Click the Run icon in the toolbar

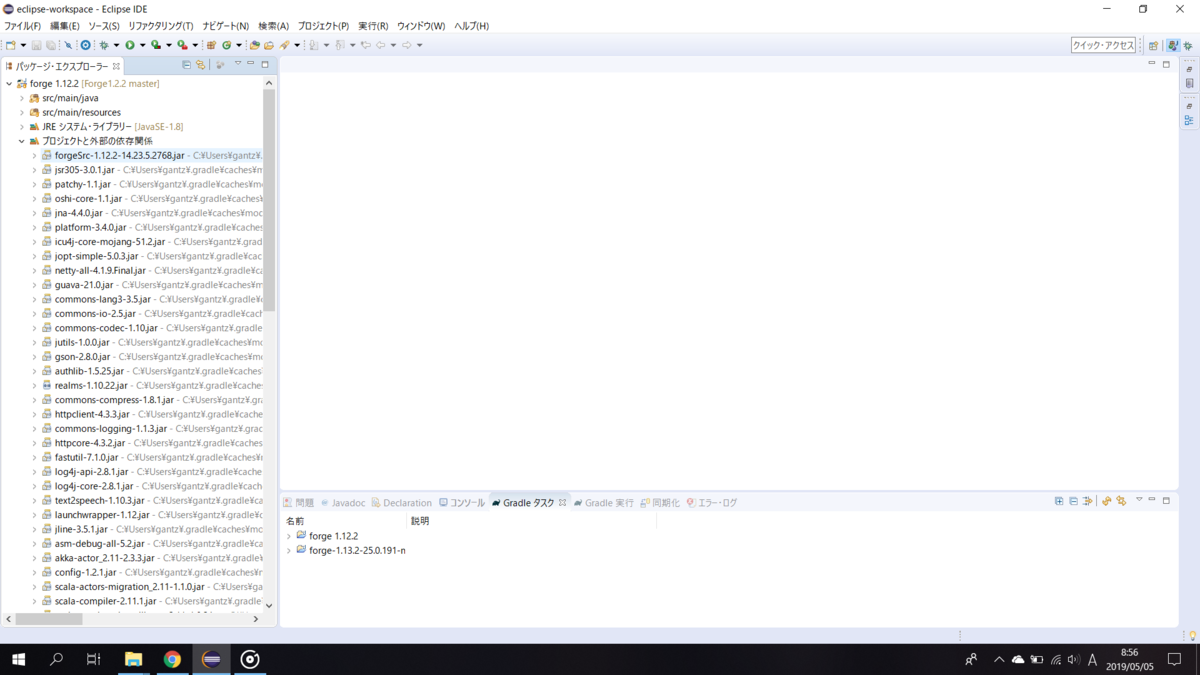click(x=131, y=44)
